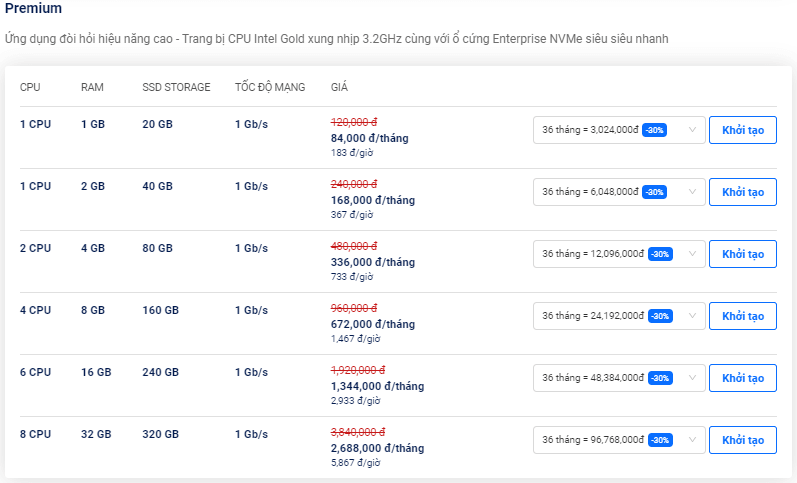Viewport: 797px width, 483px height.
Task: Click the 160 GB storage cell
Action: (160, 310)
